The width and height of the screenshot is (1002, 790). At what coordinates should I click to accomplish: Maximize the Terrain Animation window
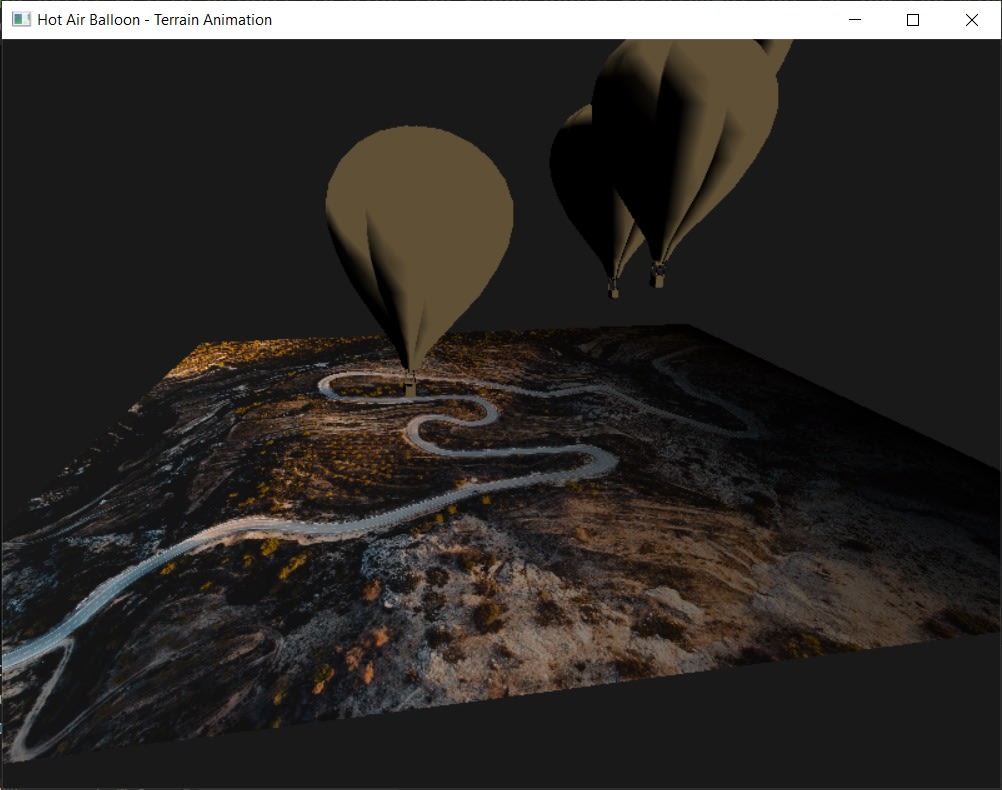[913, 20]
